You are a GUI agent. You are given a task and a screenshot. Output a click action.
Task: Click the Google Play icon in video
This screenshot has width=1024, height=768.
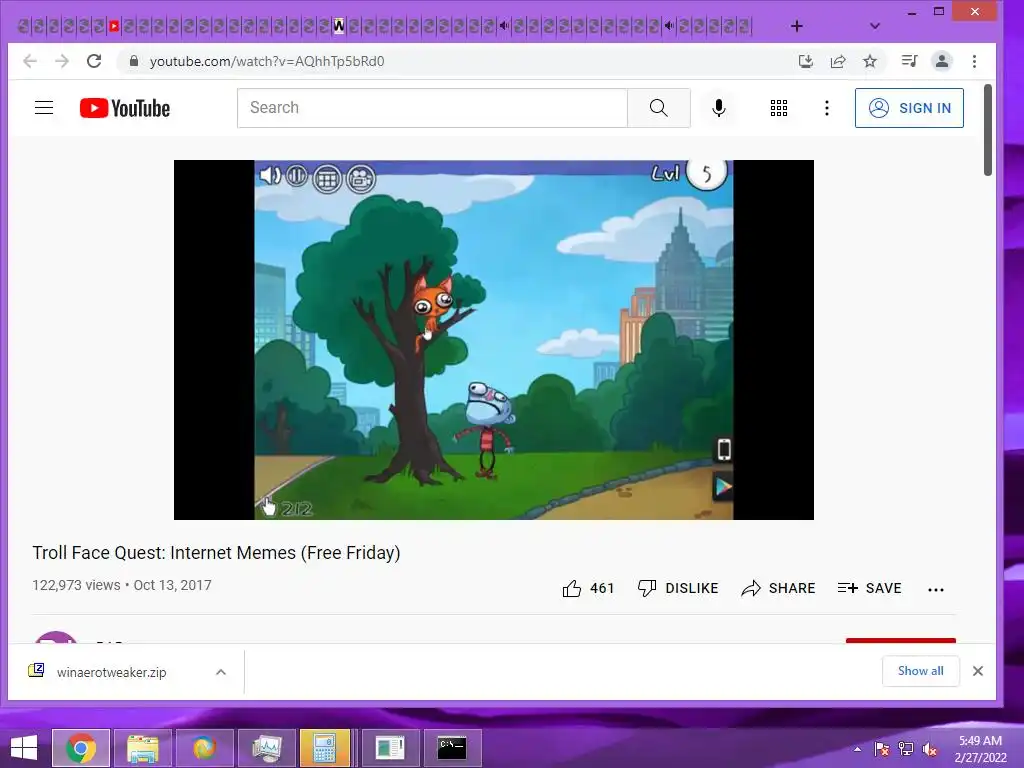point(722,487)
